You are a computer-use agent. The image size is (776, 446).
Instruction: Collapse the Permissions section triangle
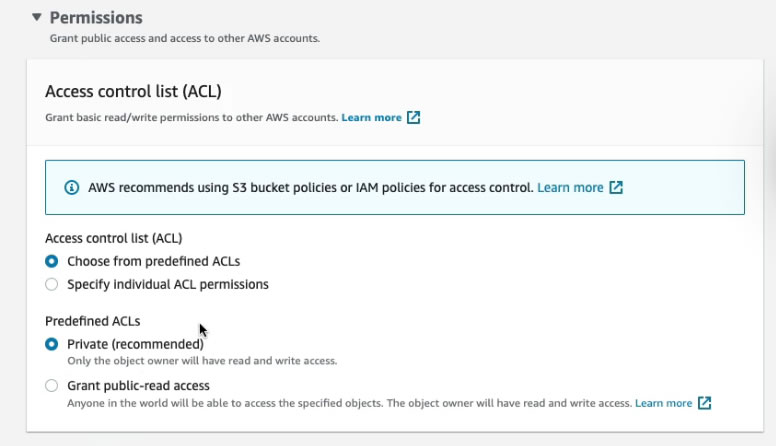click(x=37, y=17)
